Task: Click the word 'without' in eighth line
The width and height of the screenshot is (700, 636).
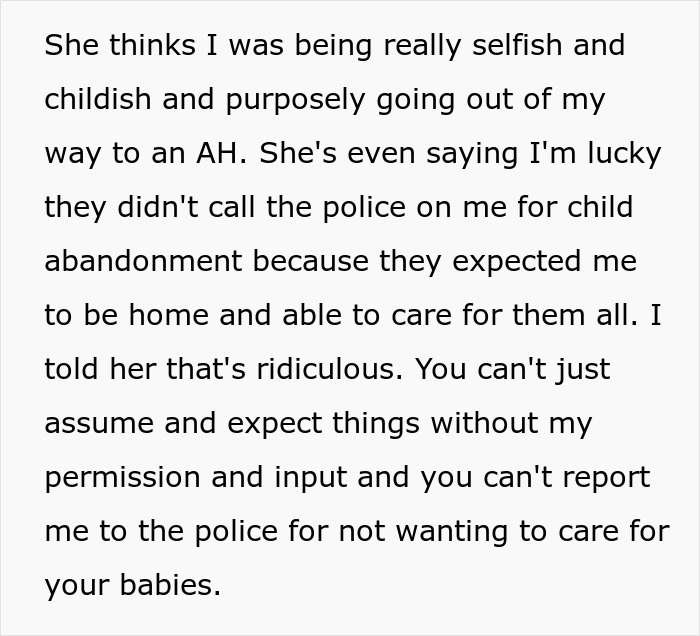Action: (x=484, y=423)
